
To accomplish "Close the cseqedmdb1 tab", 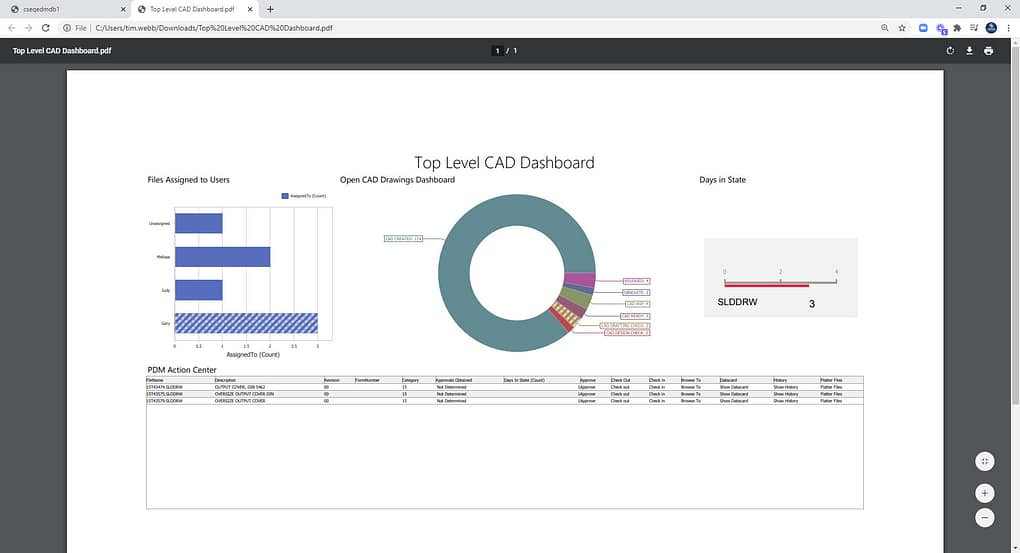I will pos(123,9).
